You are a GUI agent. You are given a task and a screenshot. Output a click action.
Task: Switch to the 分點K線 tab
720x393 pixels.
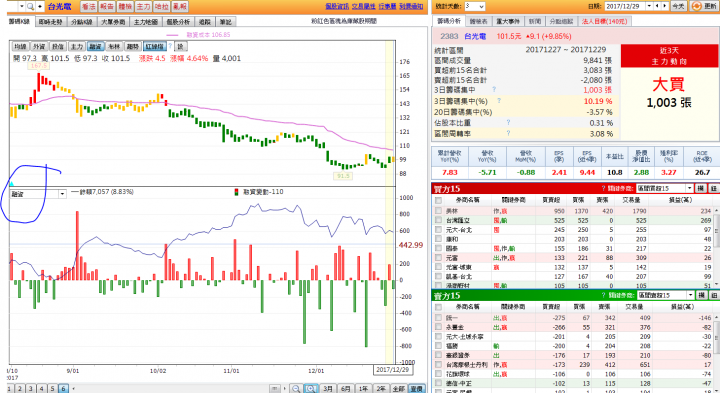82,22
